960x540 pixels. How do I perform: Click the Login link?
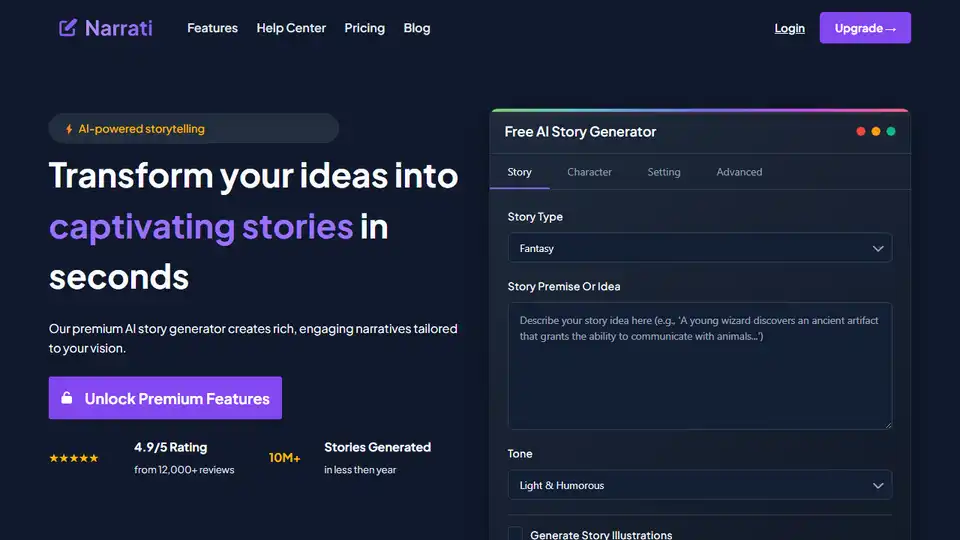[789, 28]
